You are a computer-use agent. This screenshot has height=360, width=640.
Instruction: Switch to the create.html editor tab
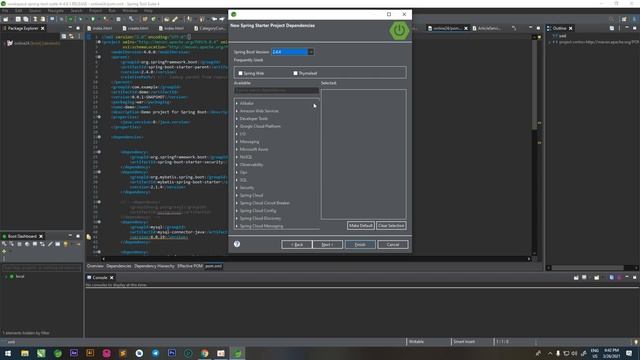(136, 28)
